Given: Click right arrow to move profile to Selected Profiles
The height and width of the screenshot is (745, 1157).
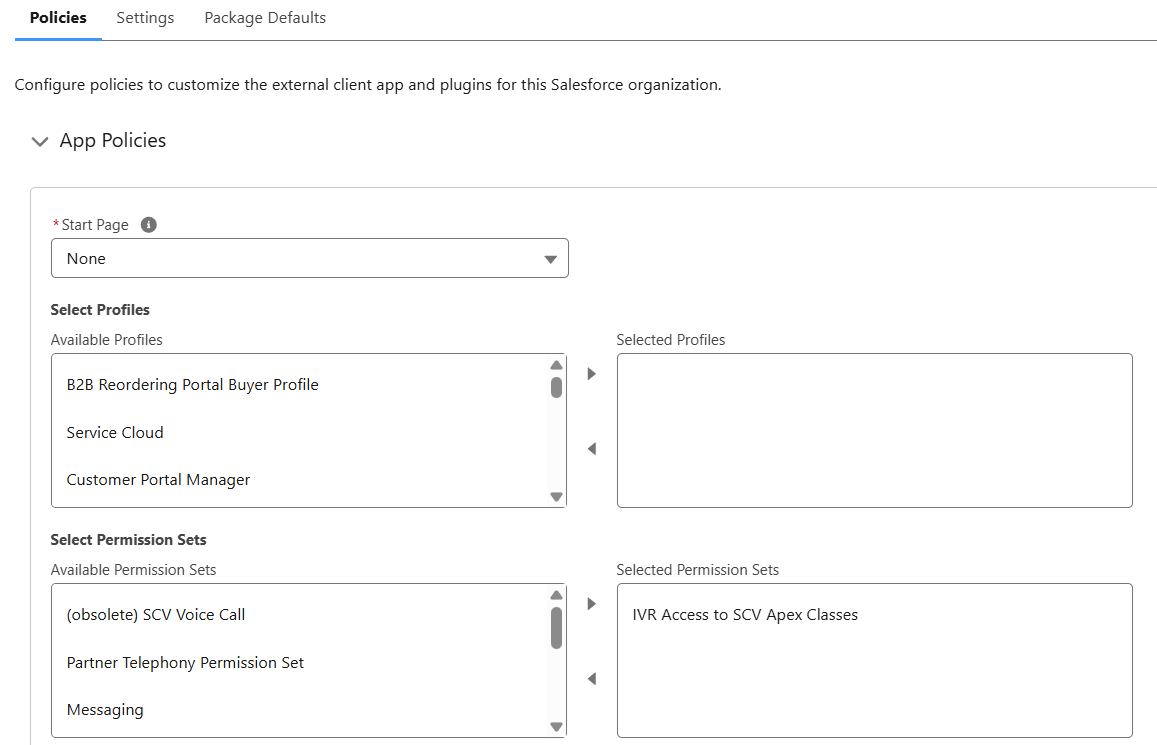Looking at the screenshot, I should (591, 372).
